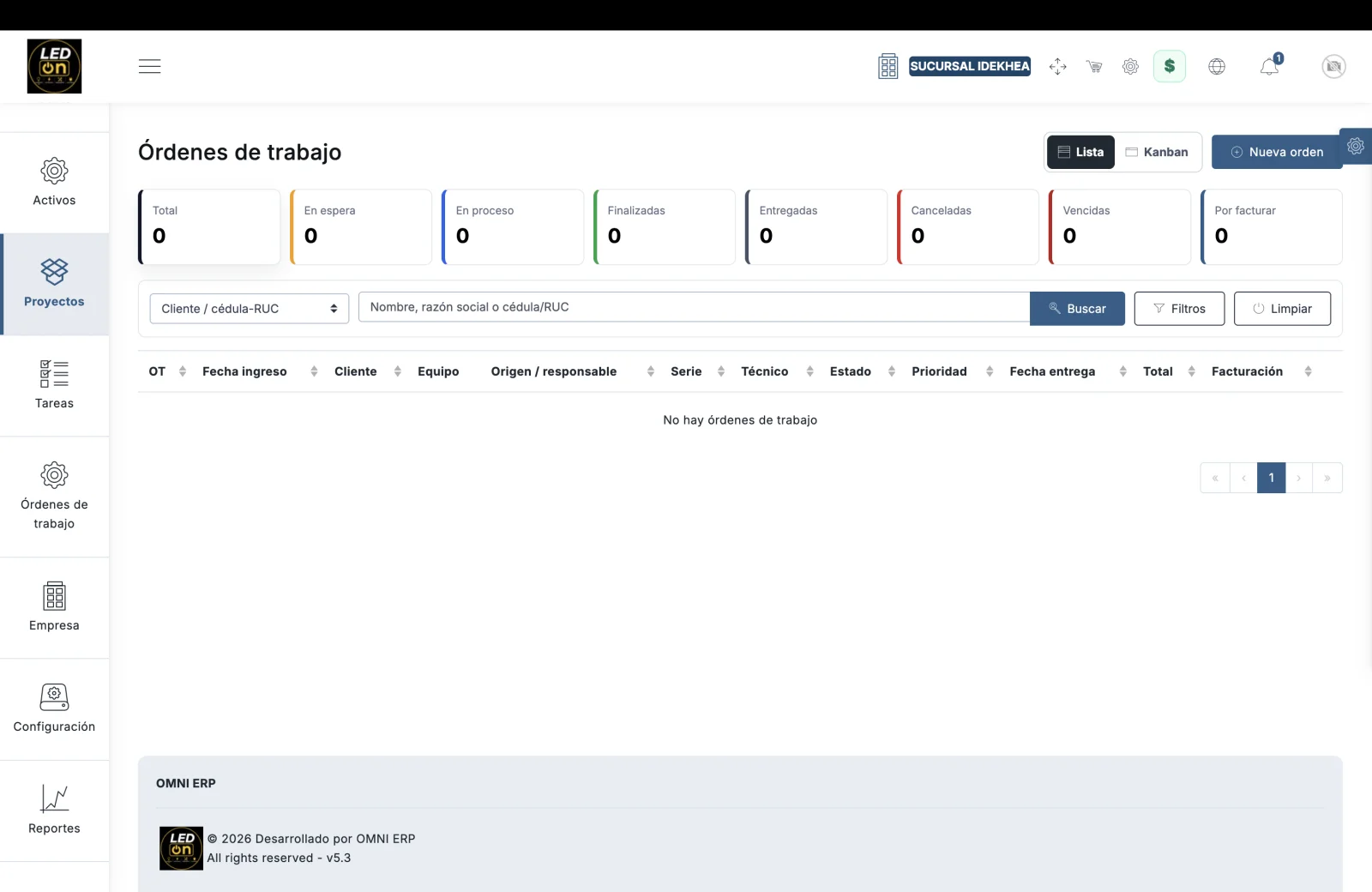Sort by Fecha ingreso column
Image resolution: width=1372 pixels, height=892 pixels.
click(260, 371)
